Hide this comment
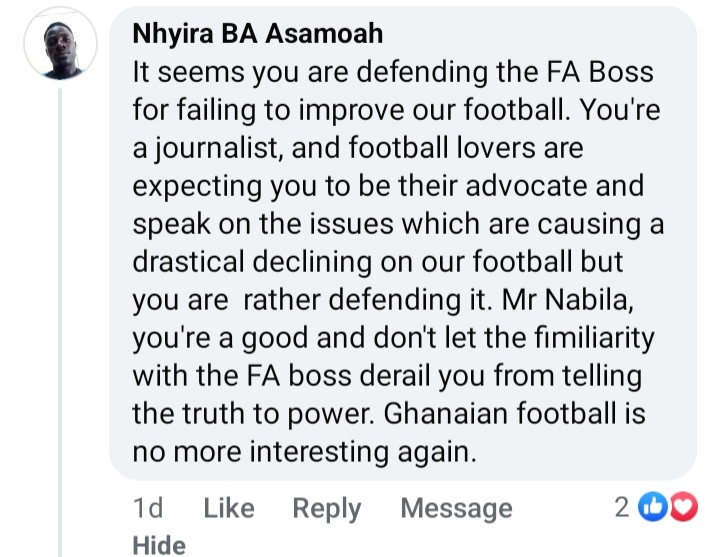This screenshot has height=557, width=720. [159, 544]
